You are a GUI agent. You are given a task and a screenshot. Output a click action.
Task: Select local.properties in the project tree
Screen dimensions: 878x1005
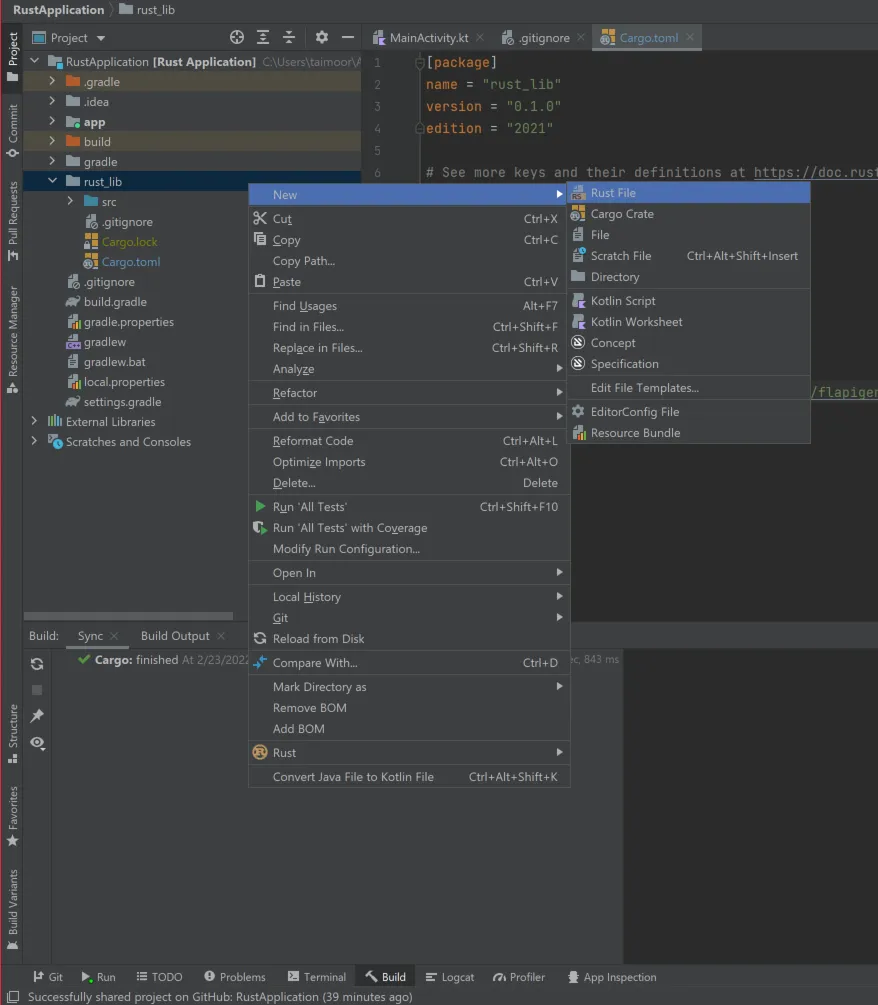pos(124,381)
